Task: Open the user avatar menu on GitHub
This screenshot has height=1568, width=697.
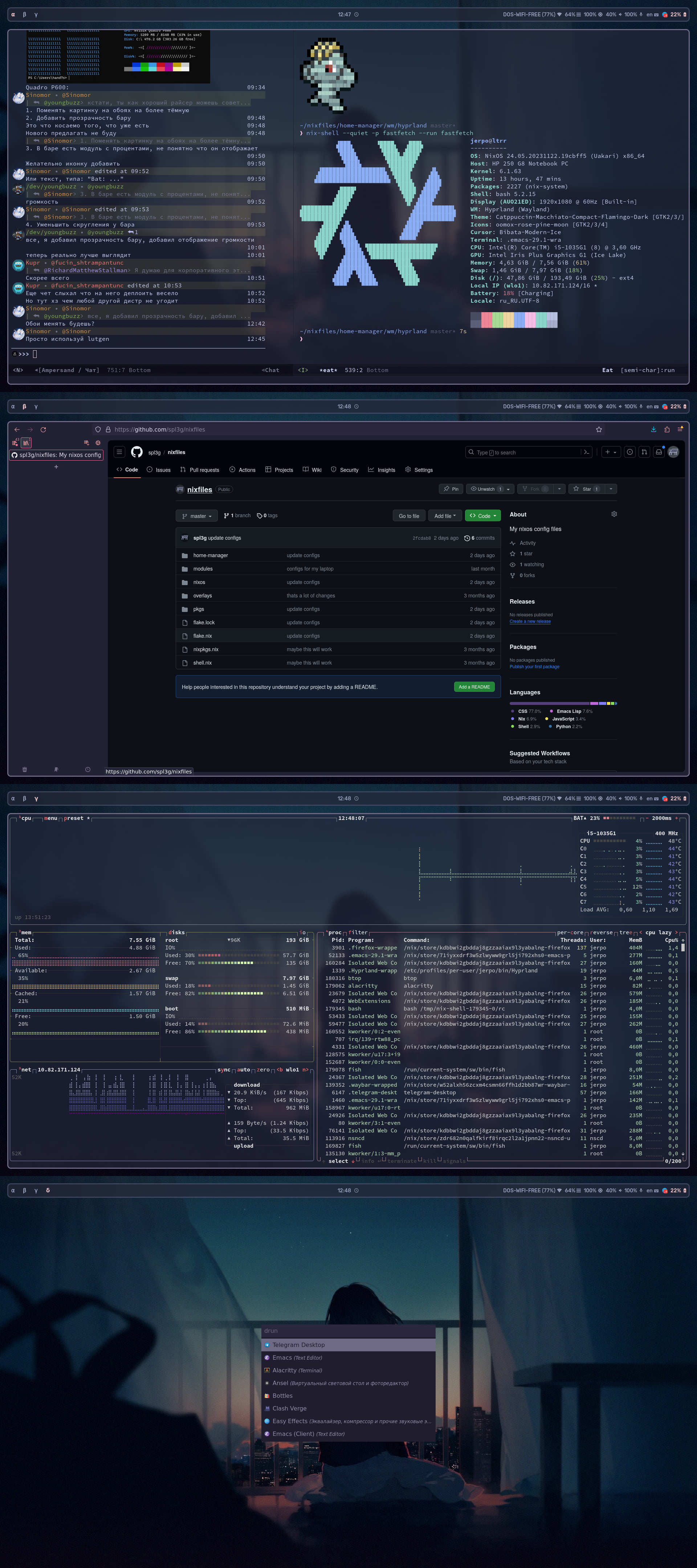Action: tap(673, 452)
